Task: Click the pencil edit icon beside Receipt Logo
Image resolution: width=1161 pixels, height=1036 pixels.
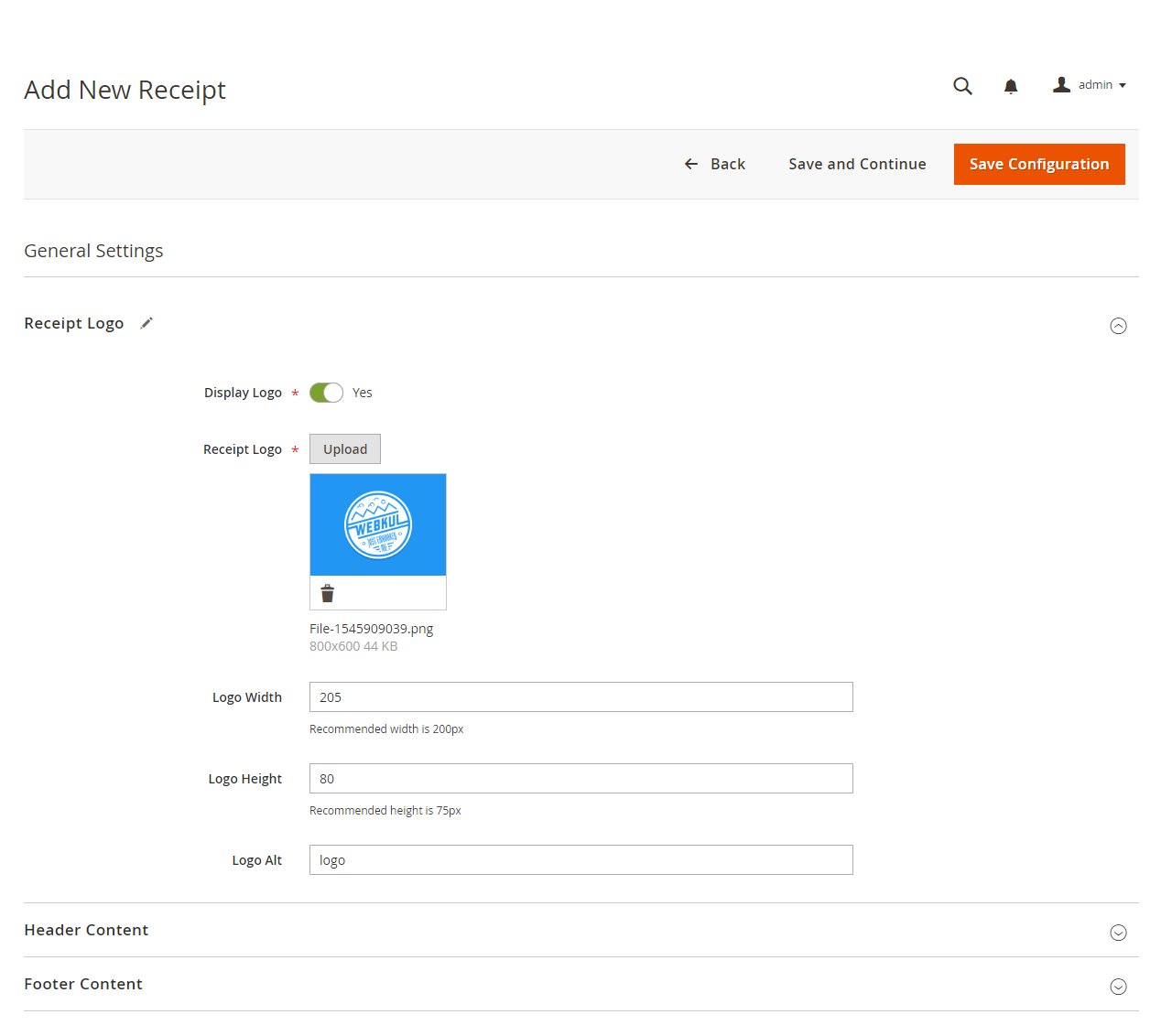Action: coord(146,323)
